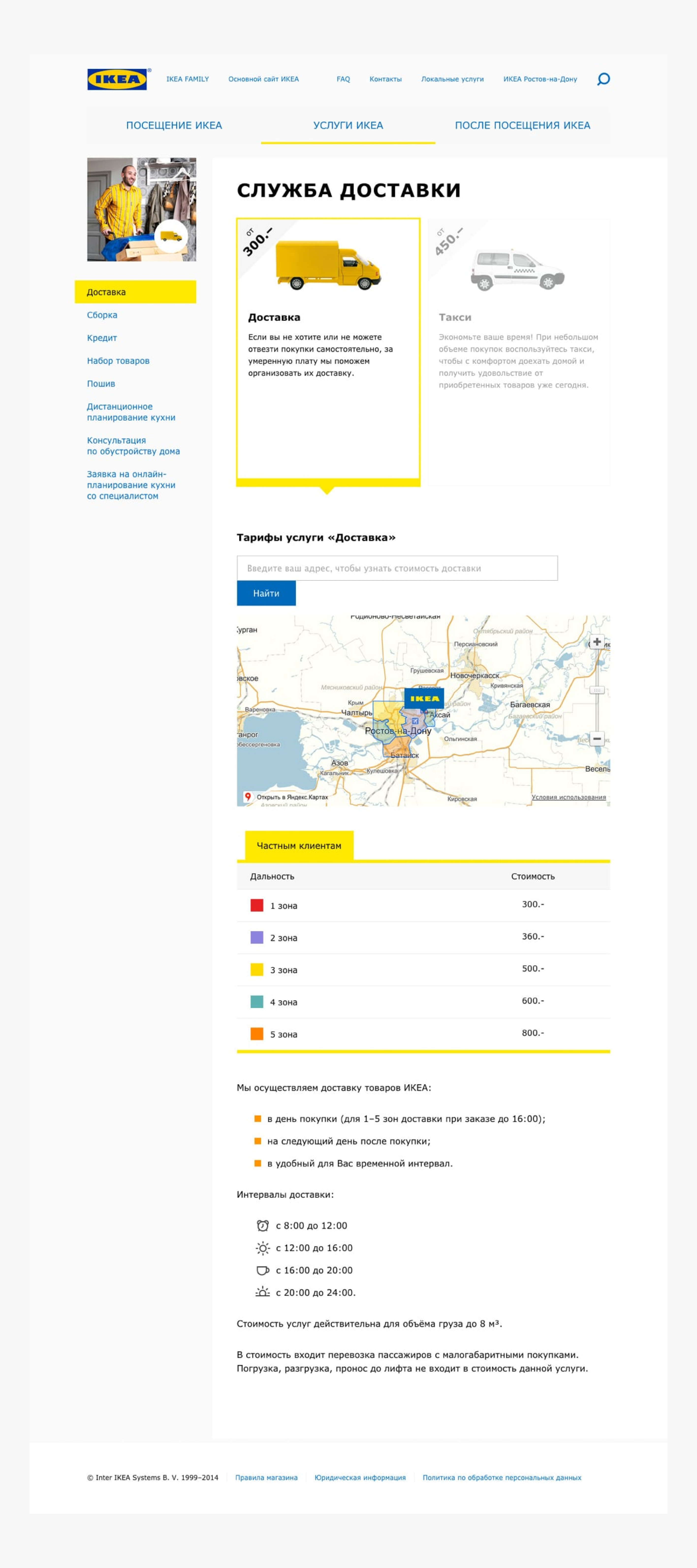Select Сборка in the sidebar menu
This screenshot has height=1568, width=697.
(102, 315)
